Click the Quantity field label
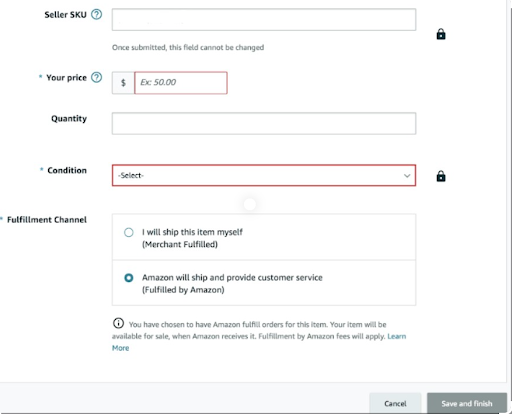The height and width of the screenshot is (414, 512). [69, 119]
